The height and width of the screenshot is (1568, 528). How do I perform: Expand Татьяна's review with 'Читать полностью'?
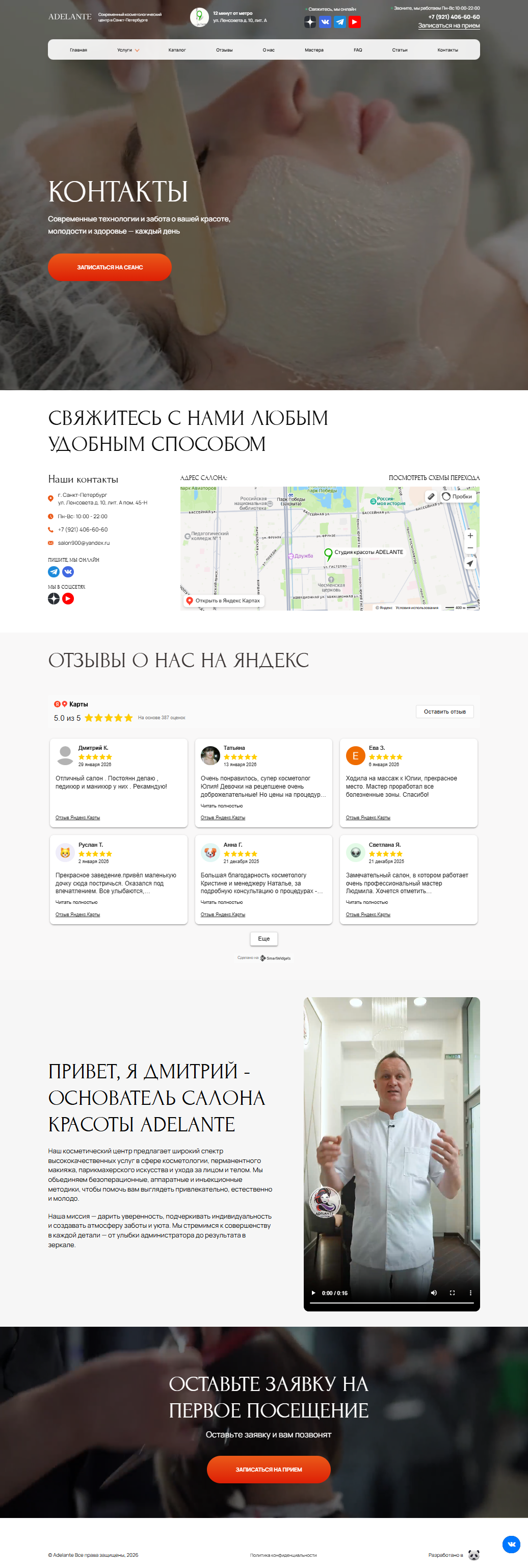tap(221, 805)
